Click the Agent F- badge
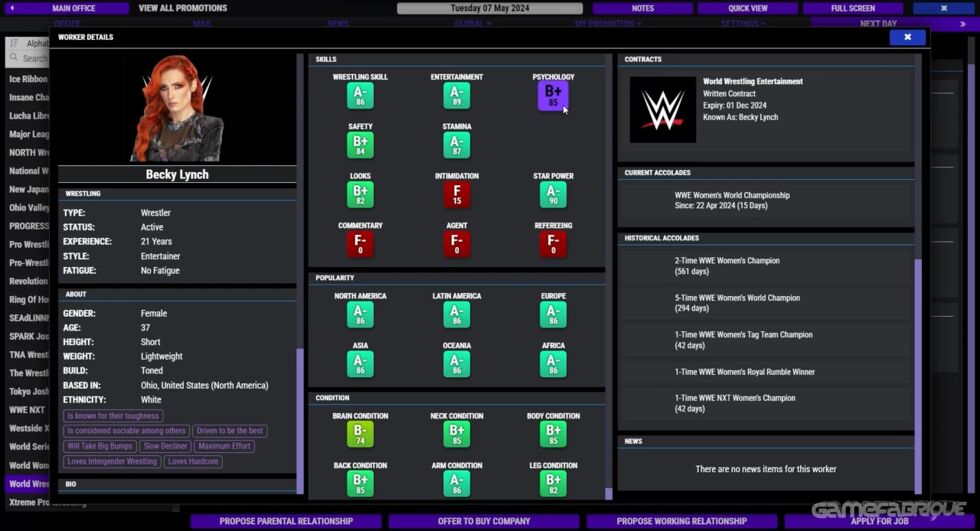980x531 pixels. 457,244
